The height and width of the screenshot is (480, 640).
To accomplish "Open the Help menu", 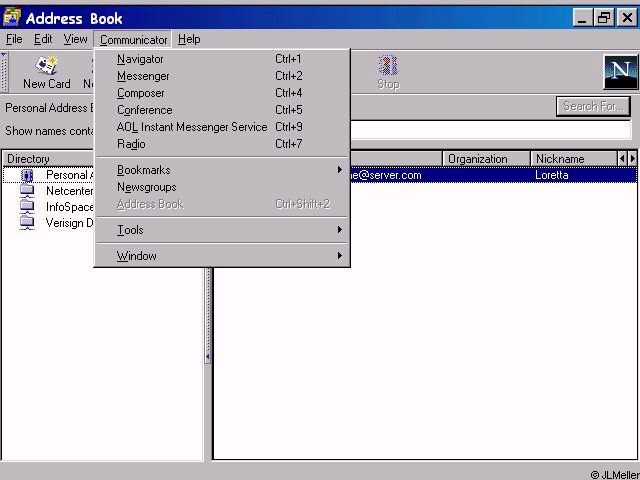I will pos(189,39).
